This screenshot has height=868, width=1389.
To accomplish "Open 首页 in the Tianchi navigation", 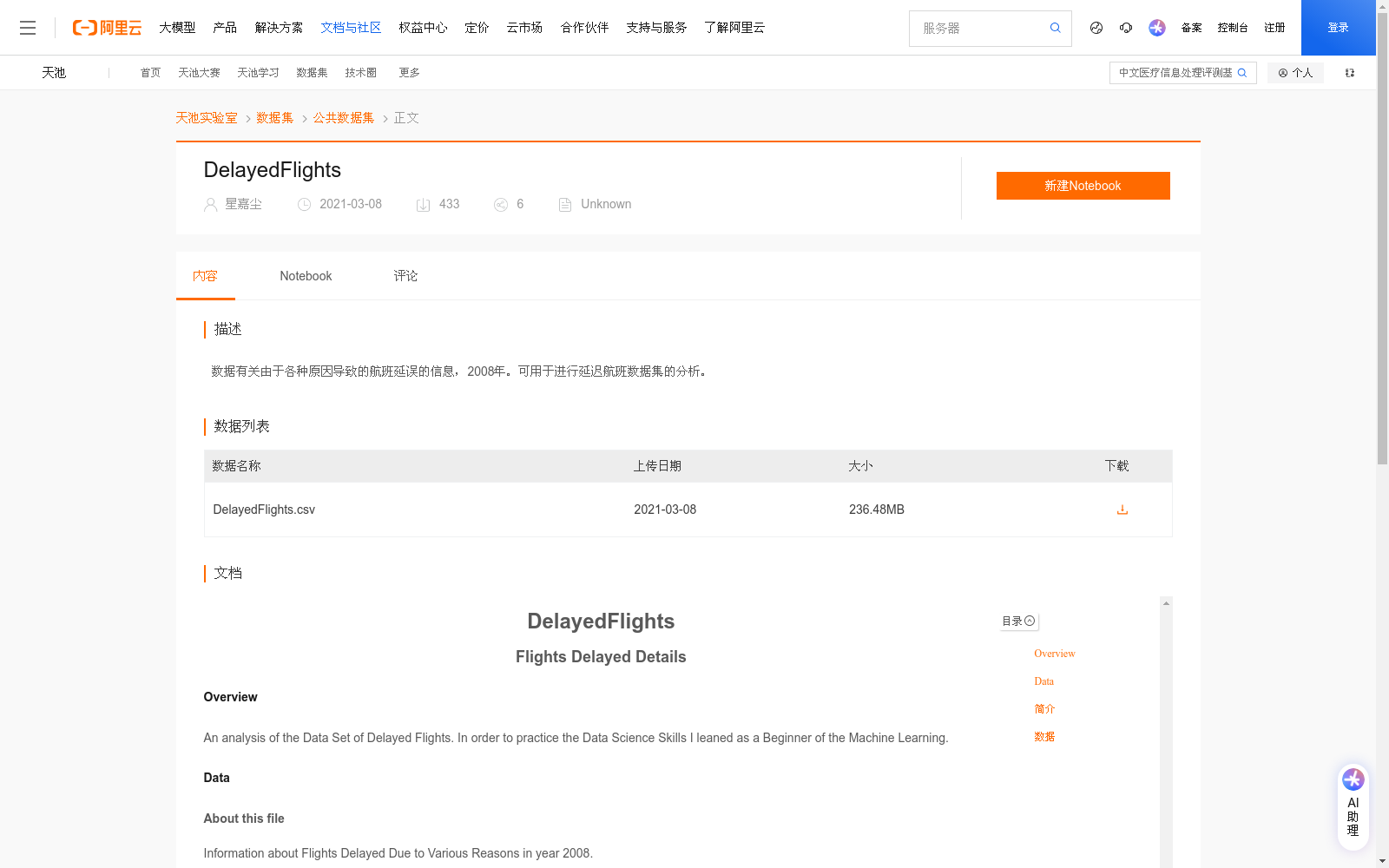I will pyautogui.click(x=150, y=73).
